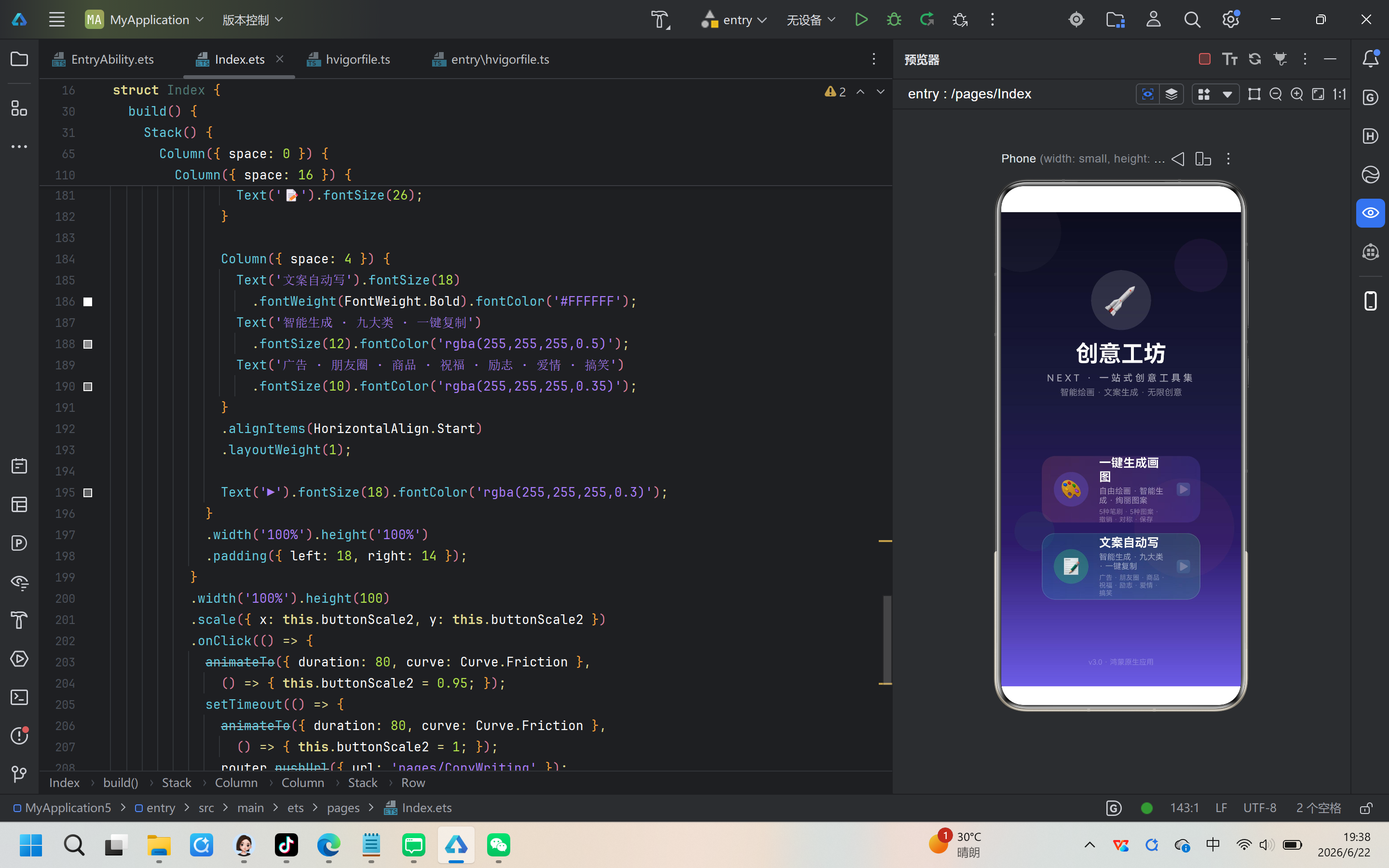1389x868 pixels.
Task: Open IDE settings gear icon
Action: pyautogui.click(x=1230, y=19)
